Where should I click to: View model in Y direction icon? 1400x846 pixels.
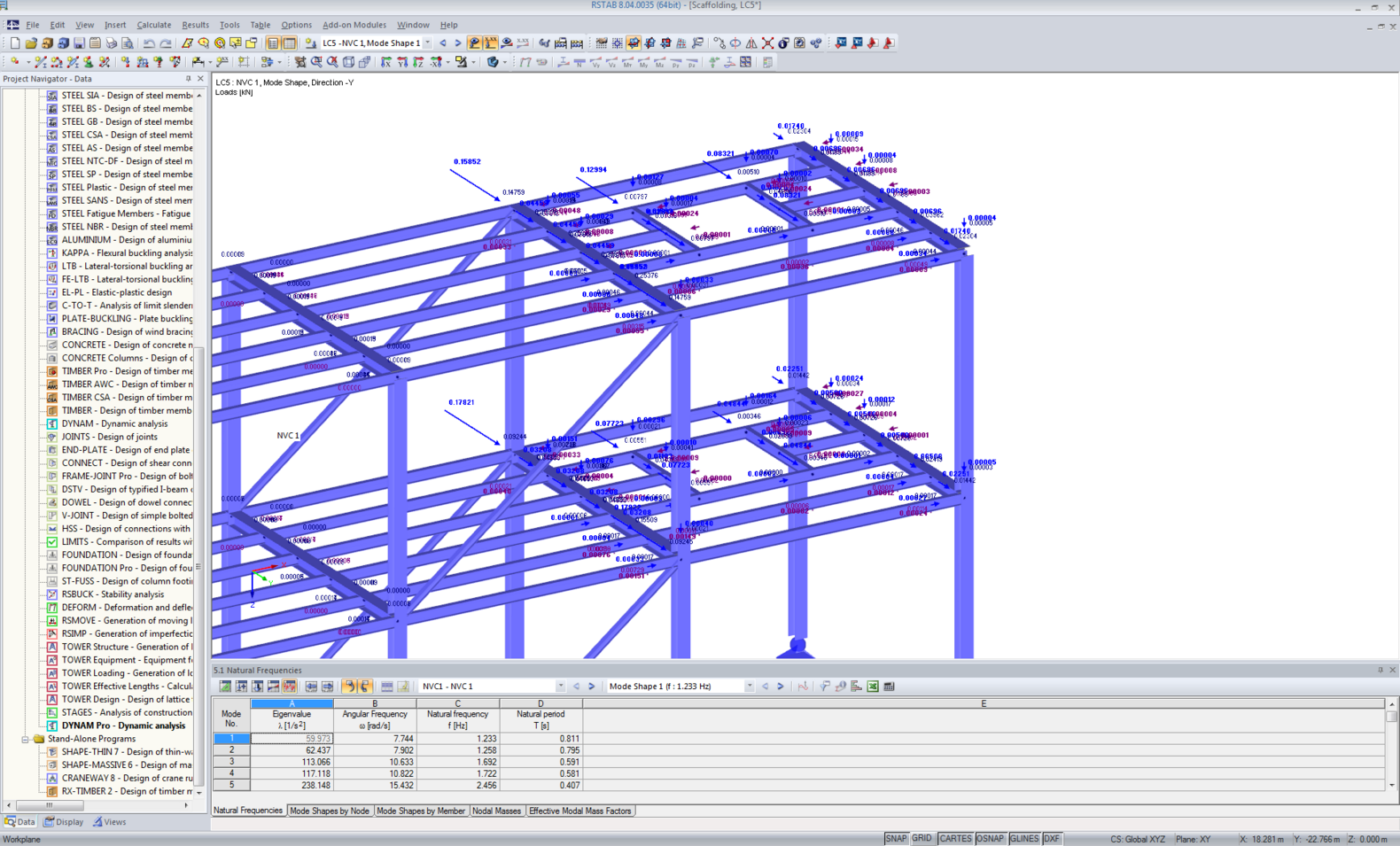tap(402, 62)
